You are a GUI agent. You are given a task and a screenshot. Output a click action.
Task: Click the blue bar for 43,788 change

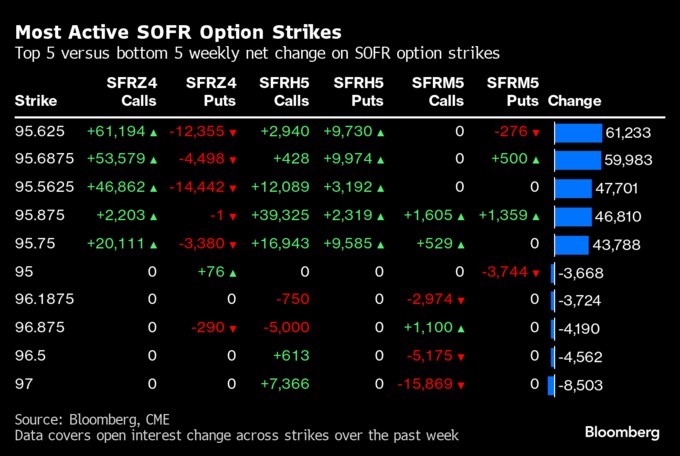point(572,245)
